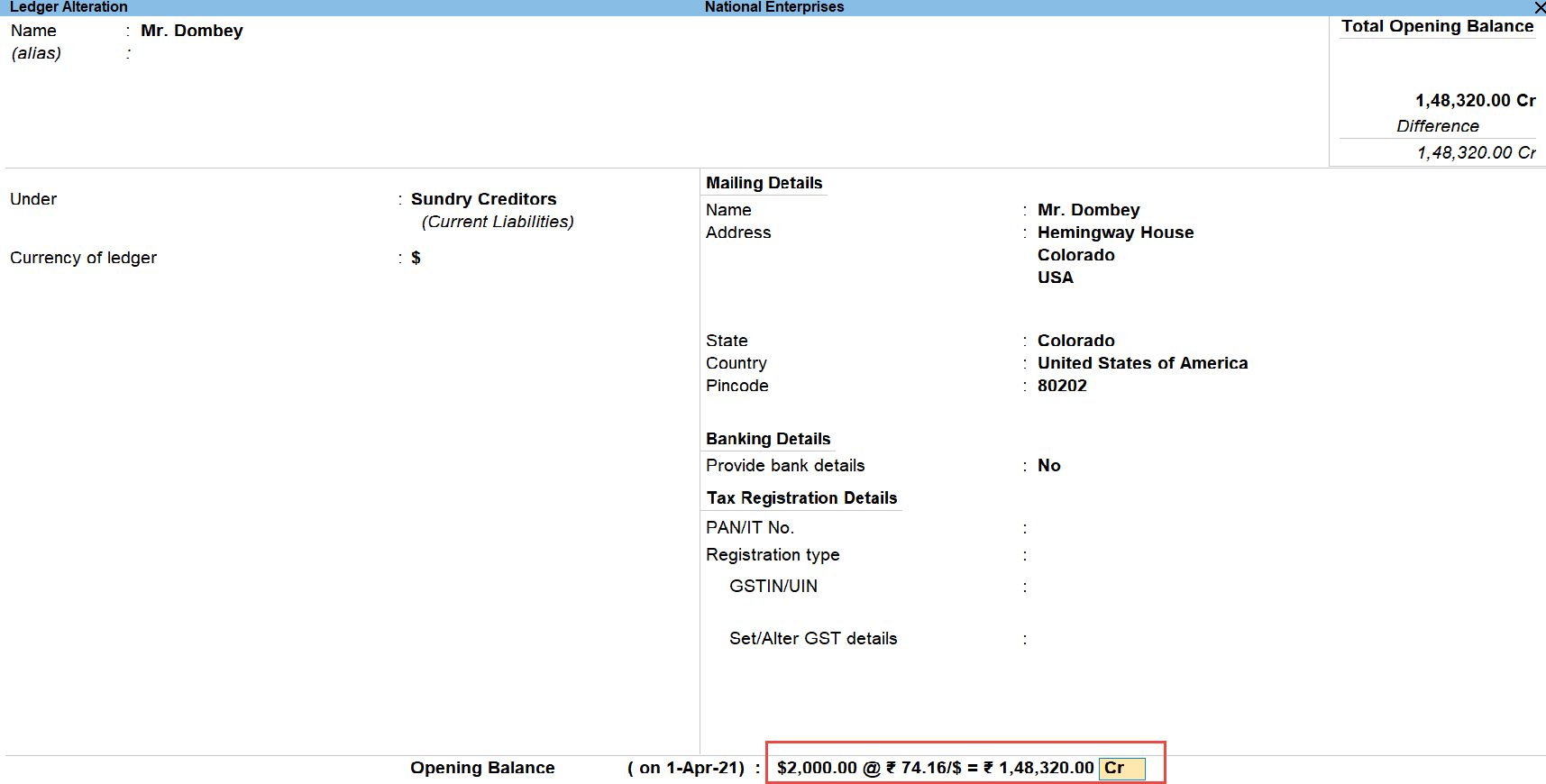Click the Ledger Alteration title
The height and width of the screenshot is (784, 1546).
(x=69, y=7)
